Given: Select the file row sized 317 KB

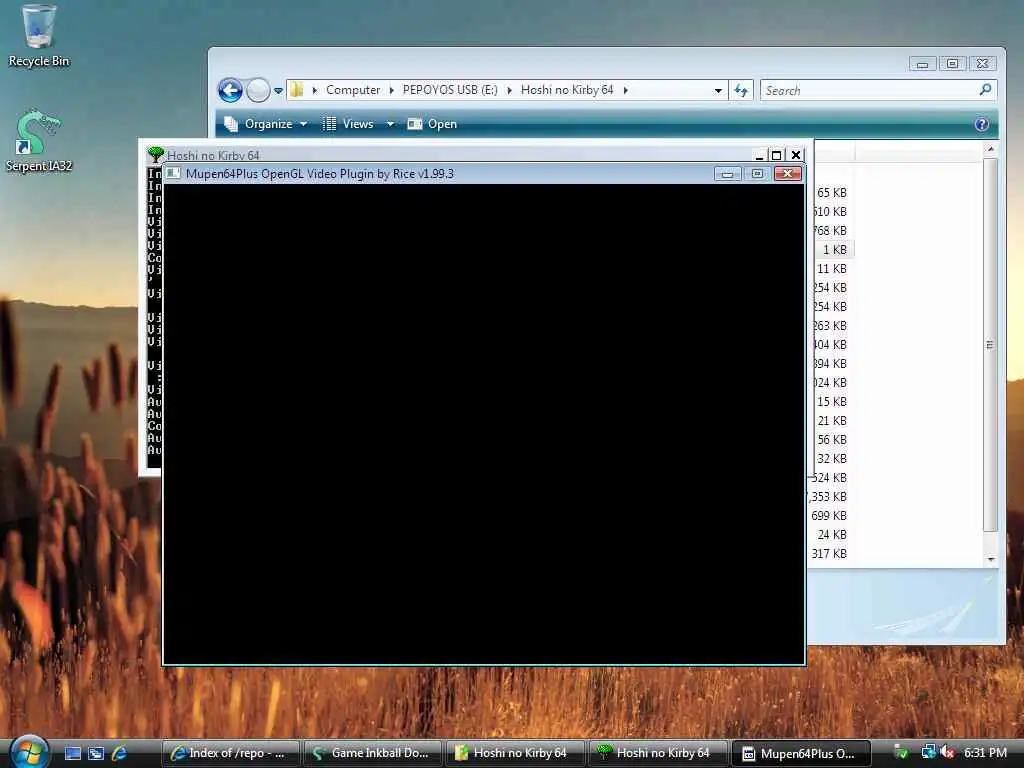Looking at the screenshot, I should click(829, 553).
